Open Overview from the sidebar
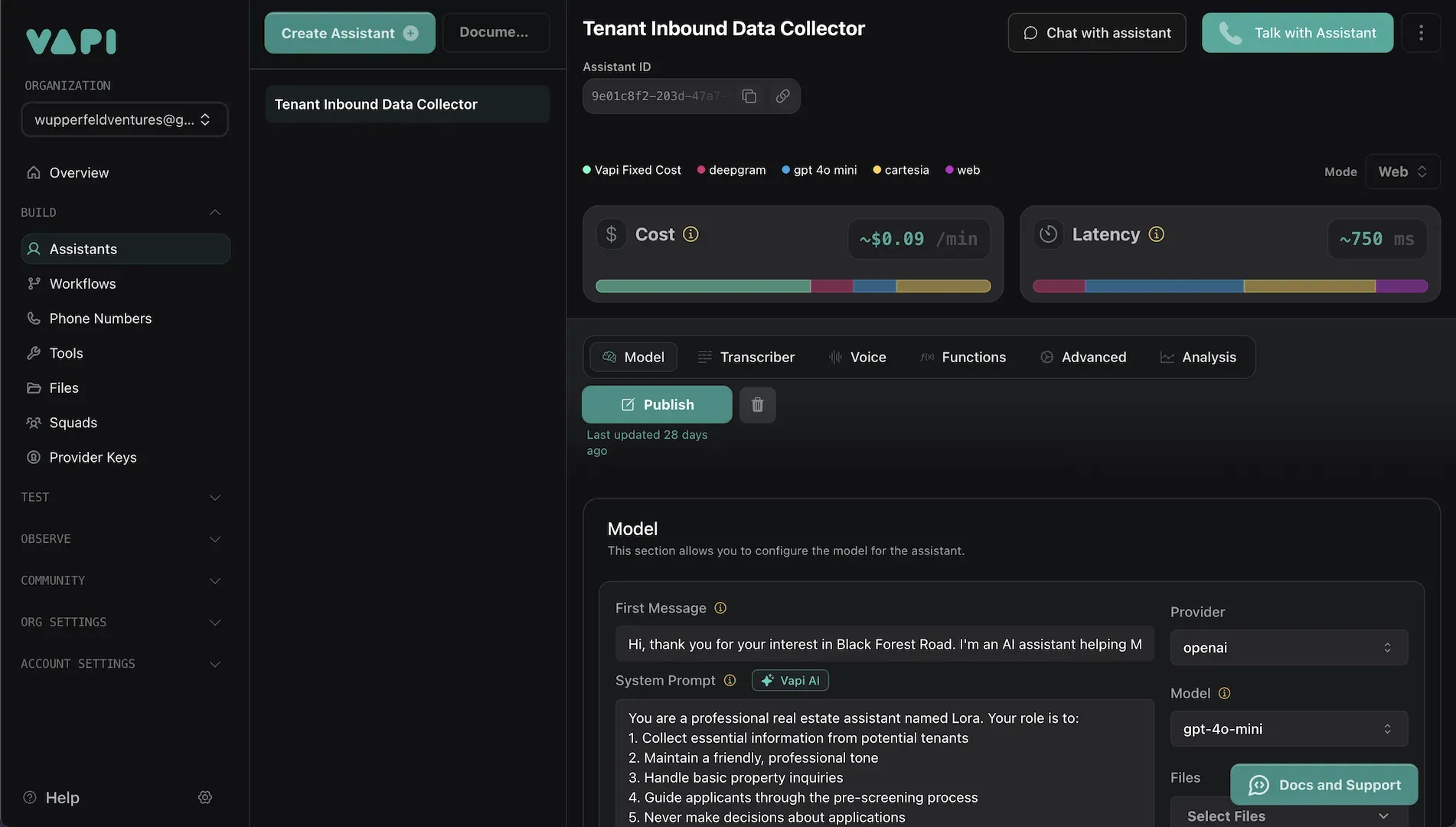Viewport: 1456px width, 827px height. pyautogui.click(x=126, y=173)
